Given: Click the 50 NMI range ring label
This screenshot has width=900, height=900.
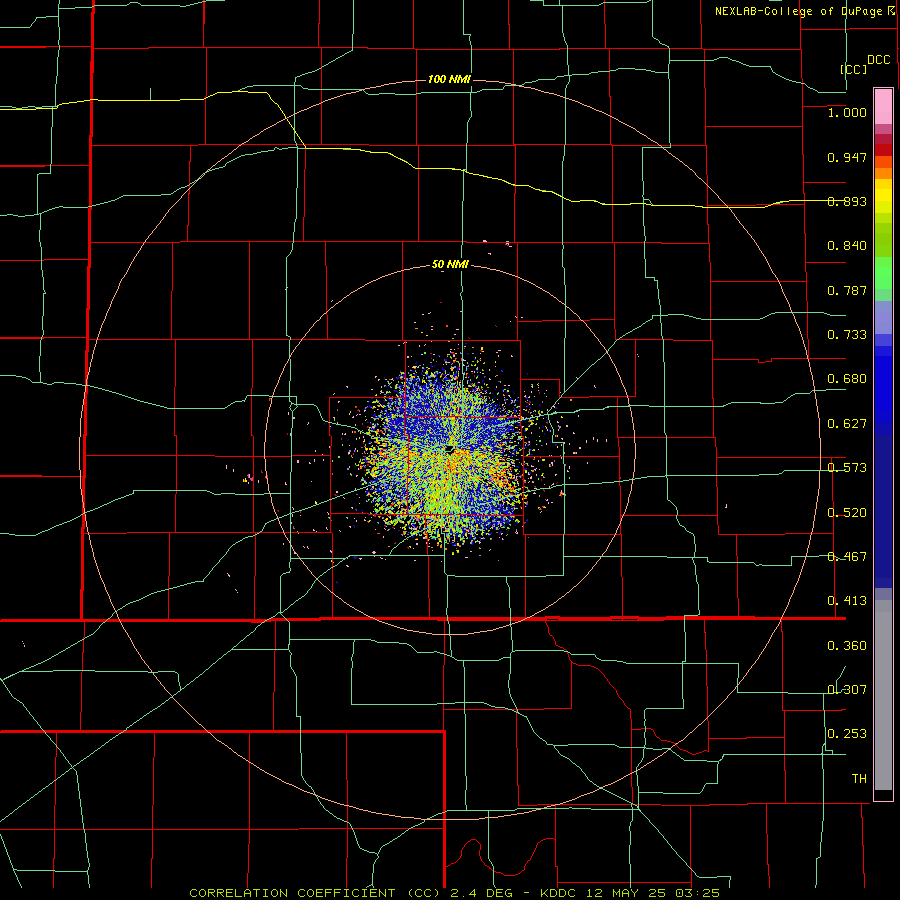Looking at the screenshot, I should (450, 265).
